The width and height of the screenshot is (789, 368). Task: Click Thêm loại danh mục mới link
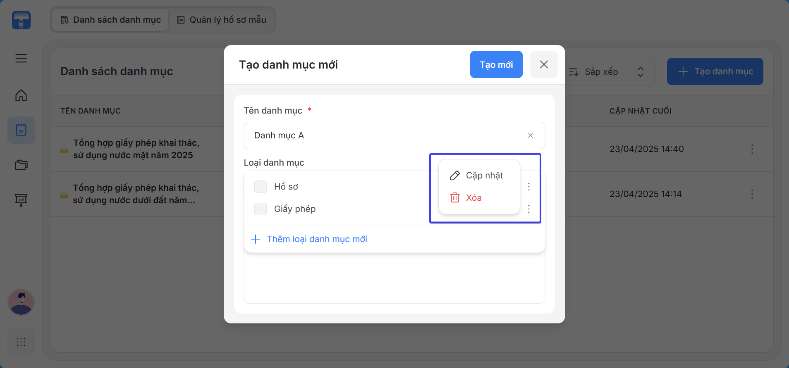click(309, 239)
